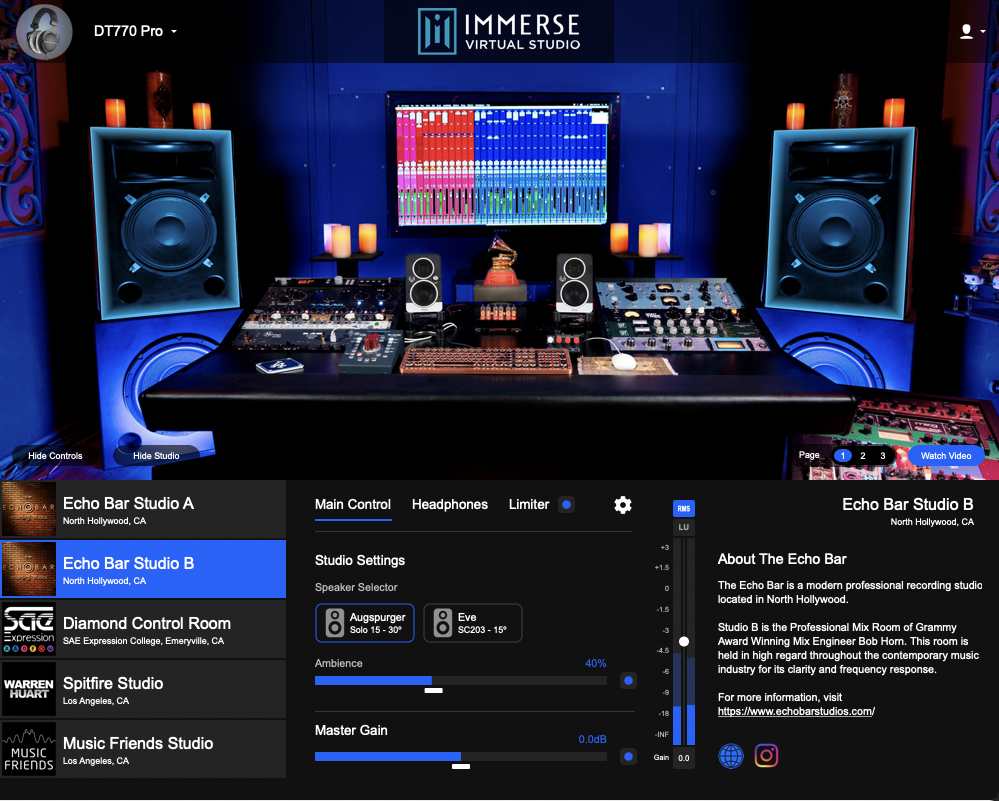Click the DT770 Pro headphone image

(x=44, y=31)
